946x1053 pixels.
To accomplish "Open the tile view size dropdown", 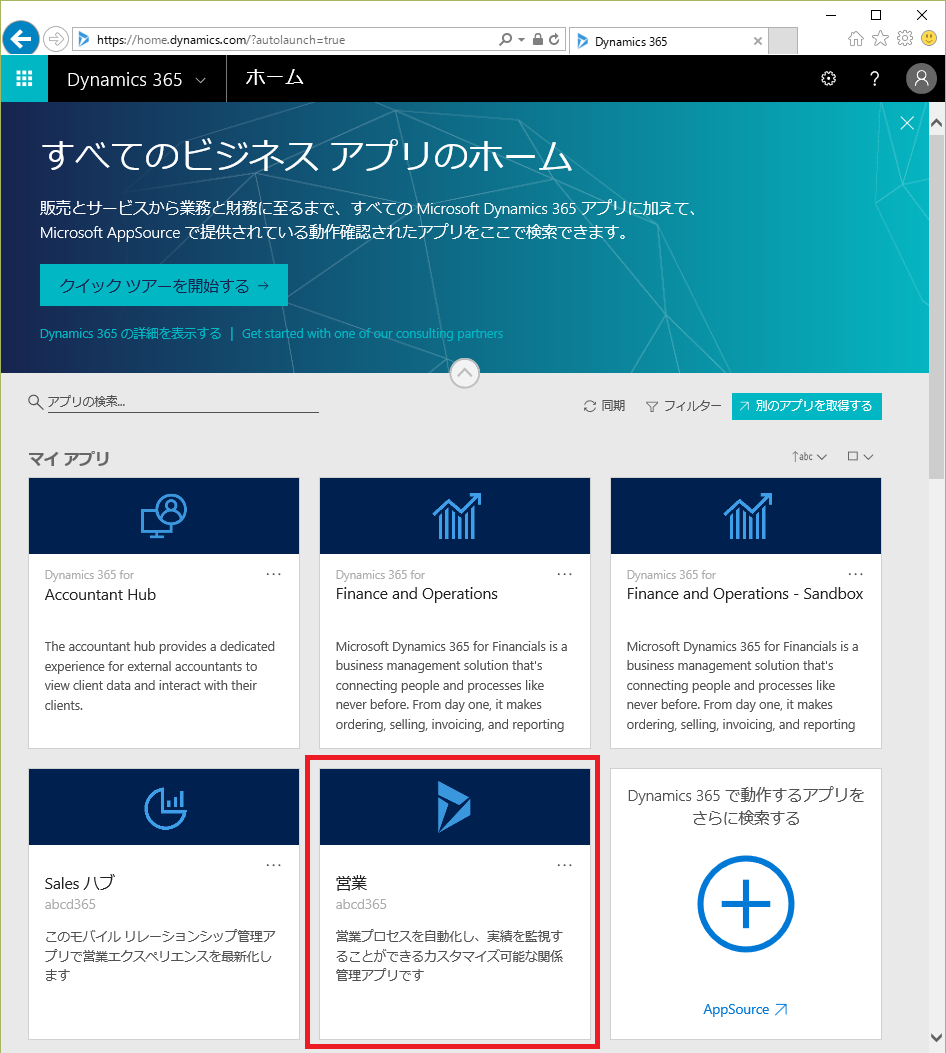I will [x=860, y=457].
